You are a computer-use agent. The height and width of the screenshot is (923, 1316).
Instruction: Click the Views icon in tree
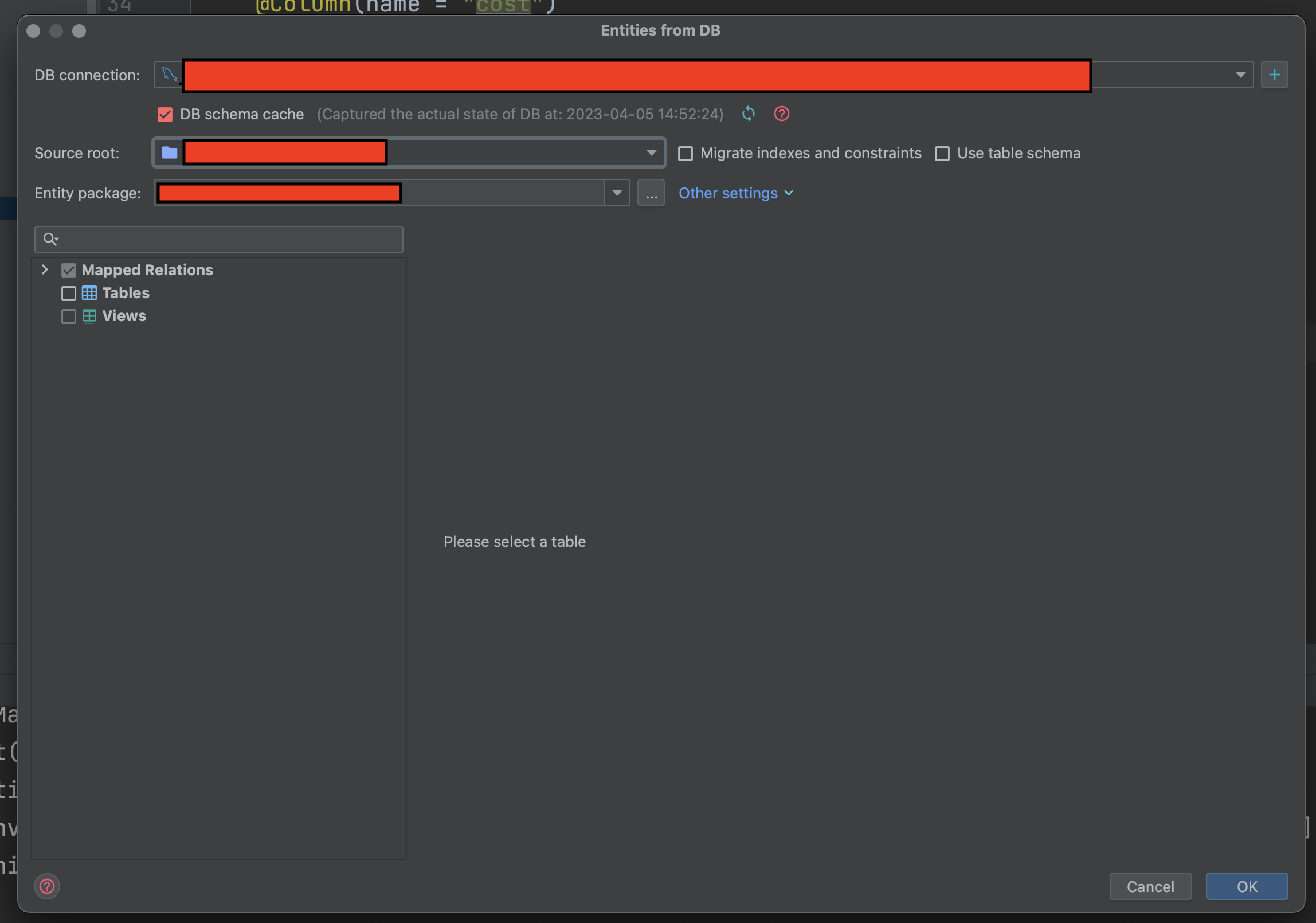[89, 316]
